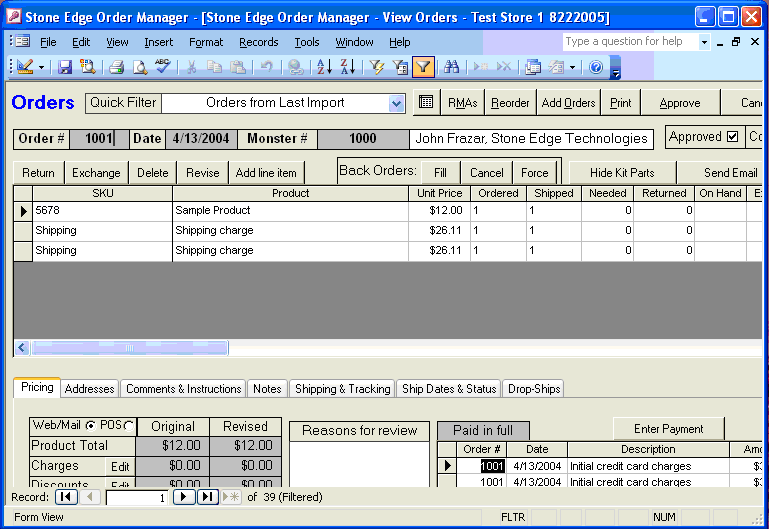The width and height of the screenshot is (769, 529).
Task: Go to next record navigation arrow
Action: 183,497
